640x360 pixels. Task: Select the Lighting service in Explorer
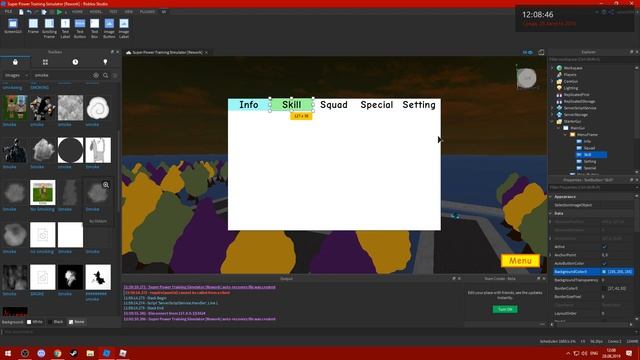pyautogui.click(x=571, y=88)
